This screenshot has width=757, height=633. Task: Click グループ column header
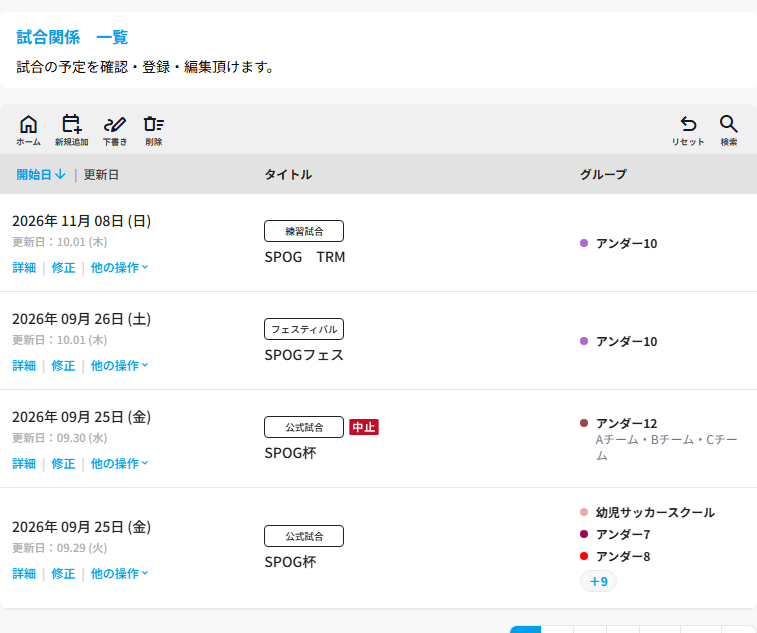pyautogui.click(x=603, y=174)
